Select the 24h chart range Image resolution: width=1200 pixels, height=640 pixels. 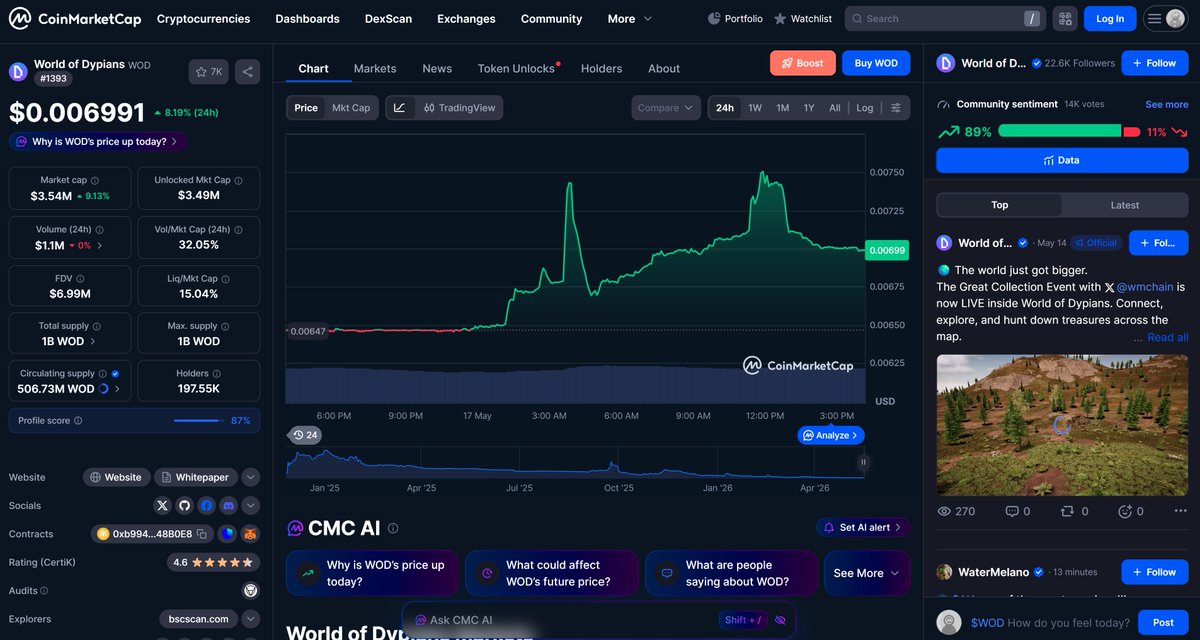click(x=725, y=108)
